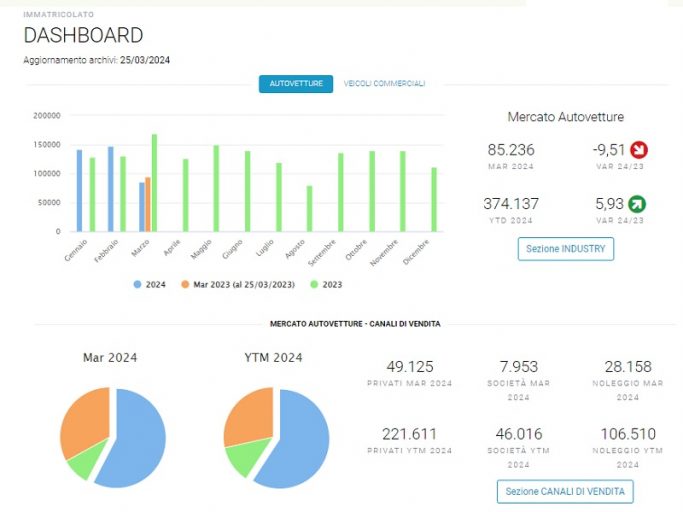Open Sezione CANALI DI VENDITA
Viewport: 683px width, 512px height.
point(565,492)
